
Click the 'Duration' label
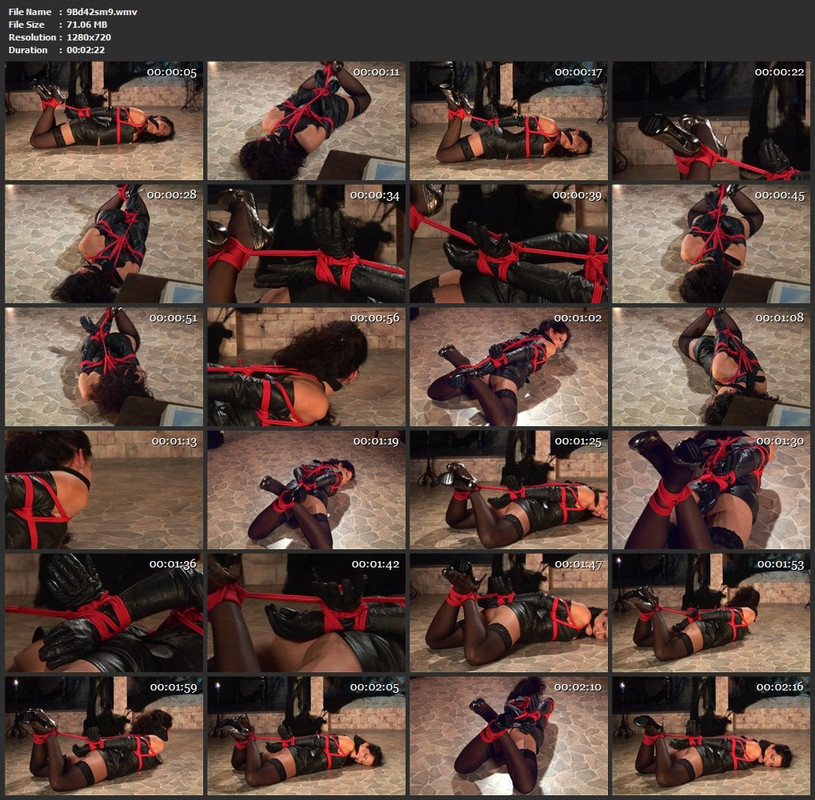[x=28, y=50]
